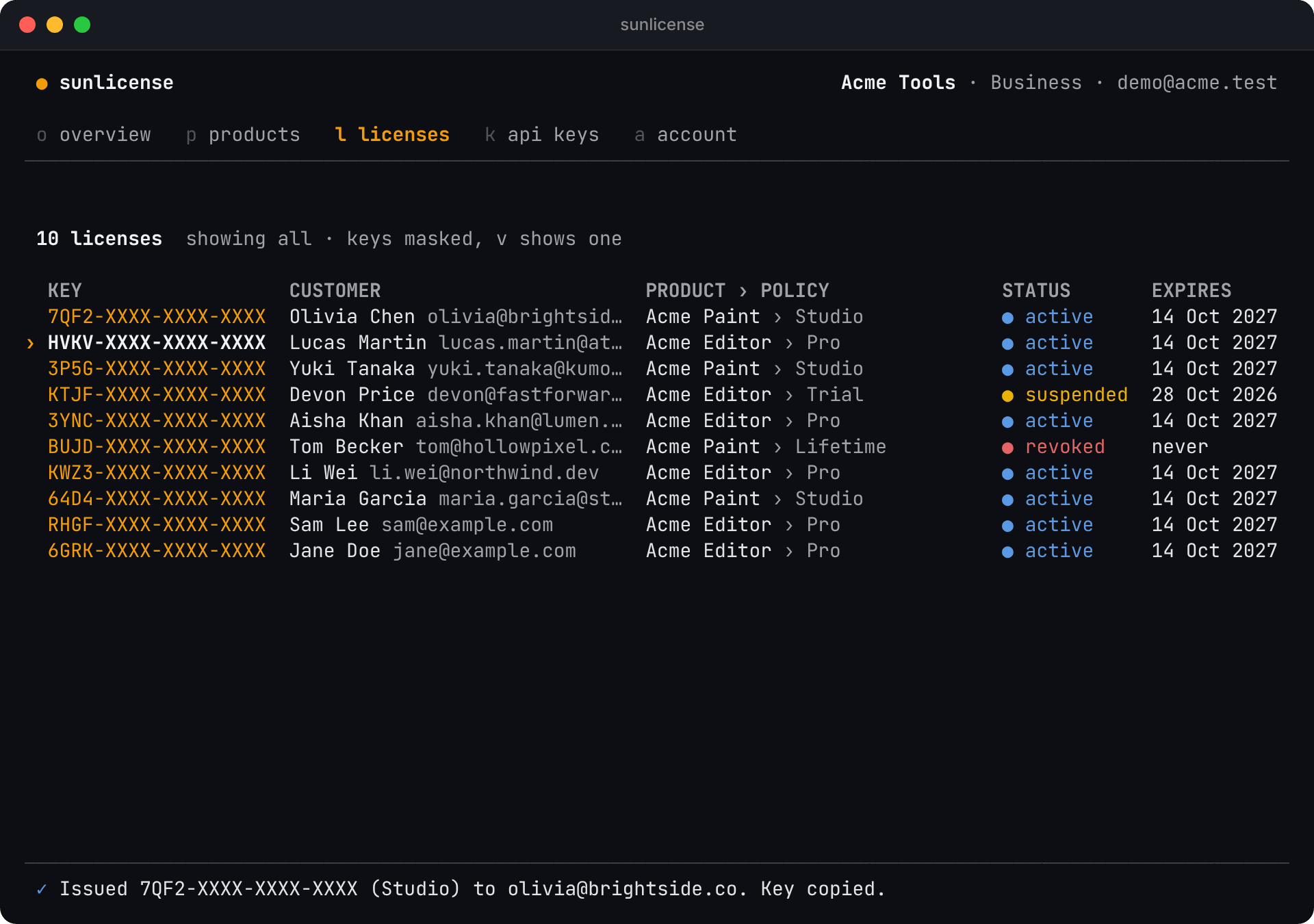This screenshot has width=1314, height=924.
Task: Open the overview tab
Action: pos(94,135)
